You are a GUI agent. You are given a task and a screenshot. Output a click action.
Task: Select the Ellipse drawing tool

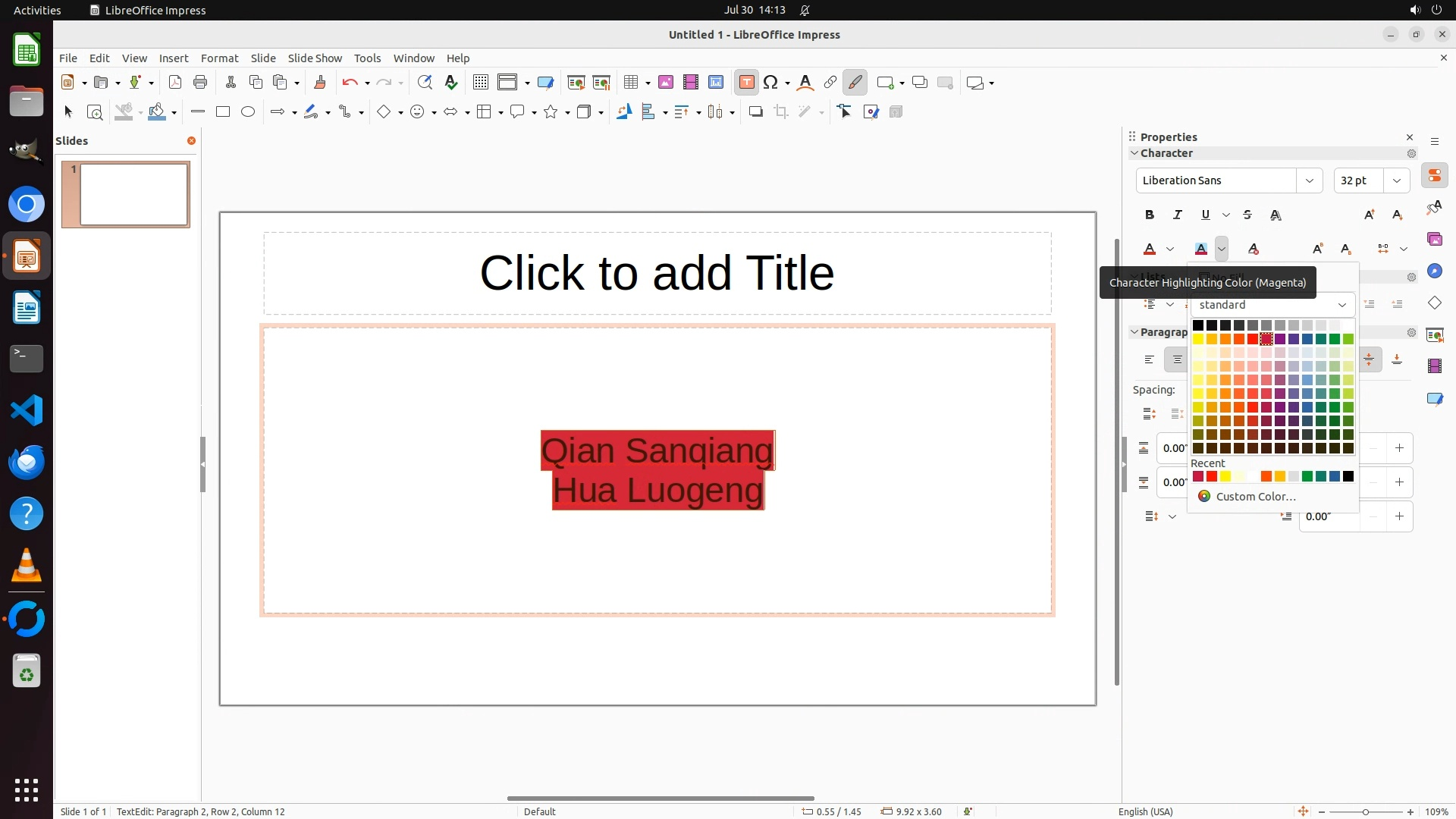pos(248,112)
